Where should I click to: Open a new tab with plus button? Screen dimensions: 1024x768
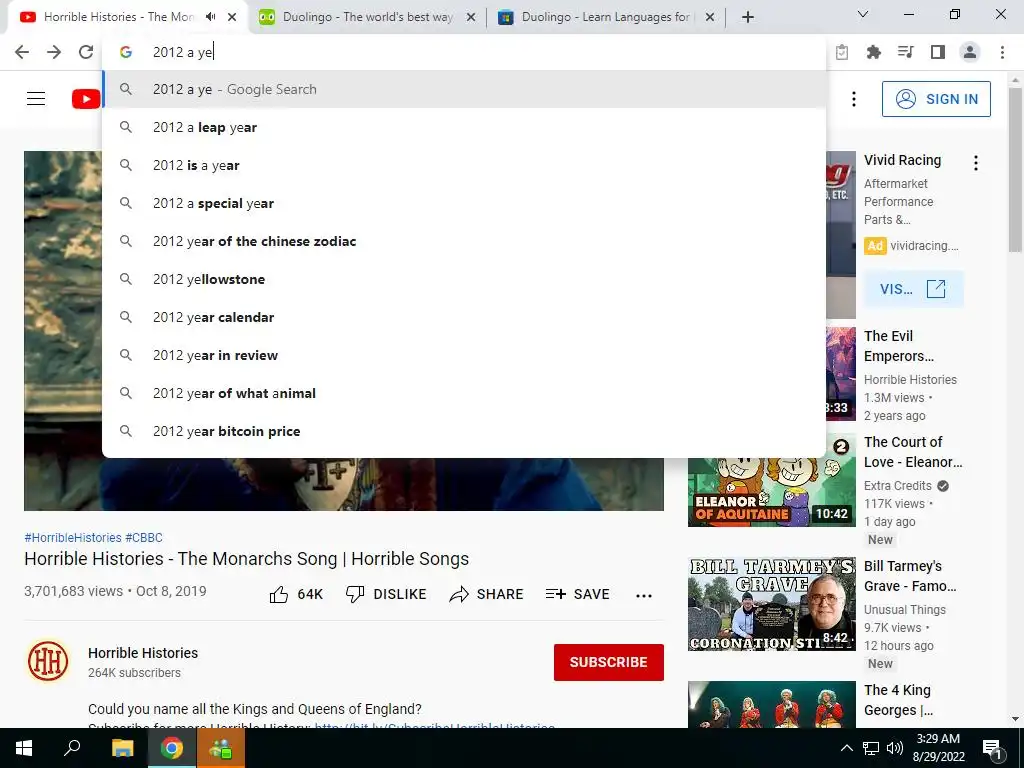coord(748,17)
